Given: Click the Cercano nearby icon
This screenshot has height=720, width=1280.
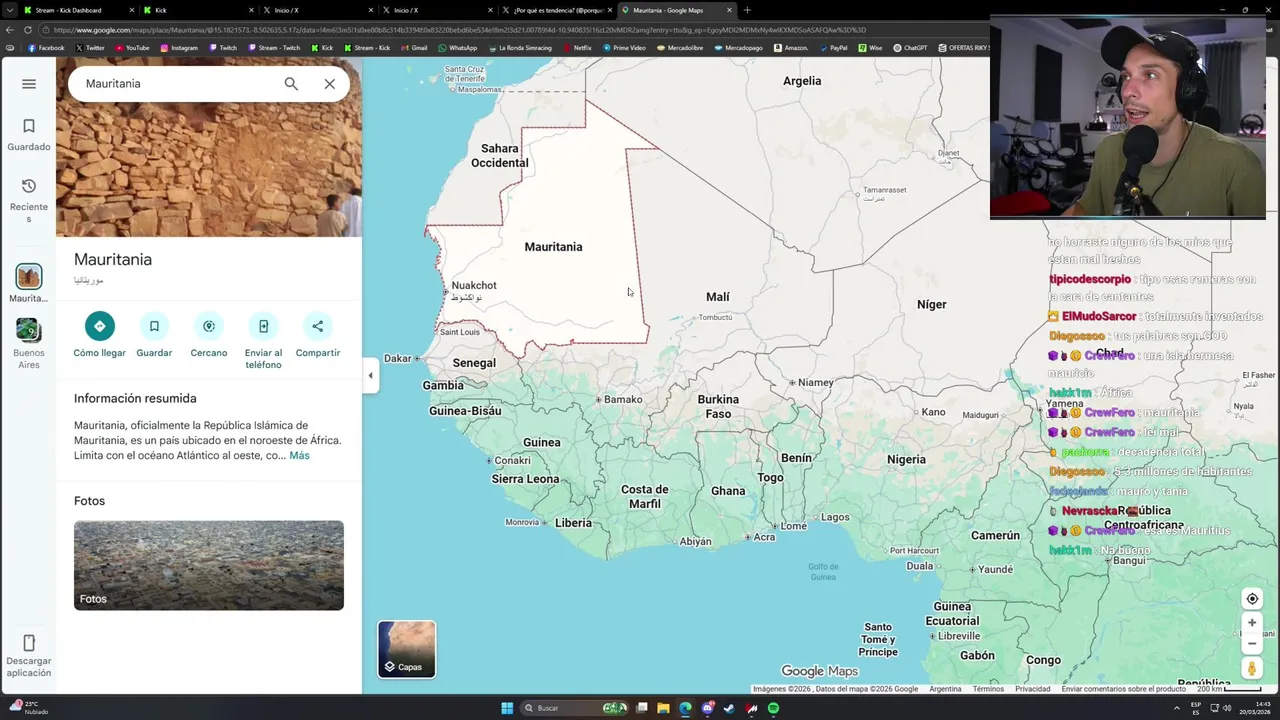Looking at the screenshot, I should point(209,326).
